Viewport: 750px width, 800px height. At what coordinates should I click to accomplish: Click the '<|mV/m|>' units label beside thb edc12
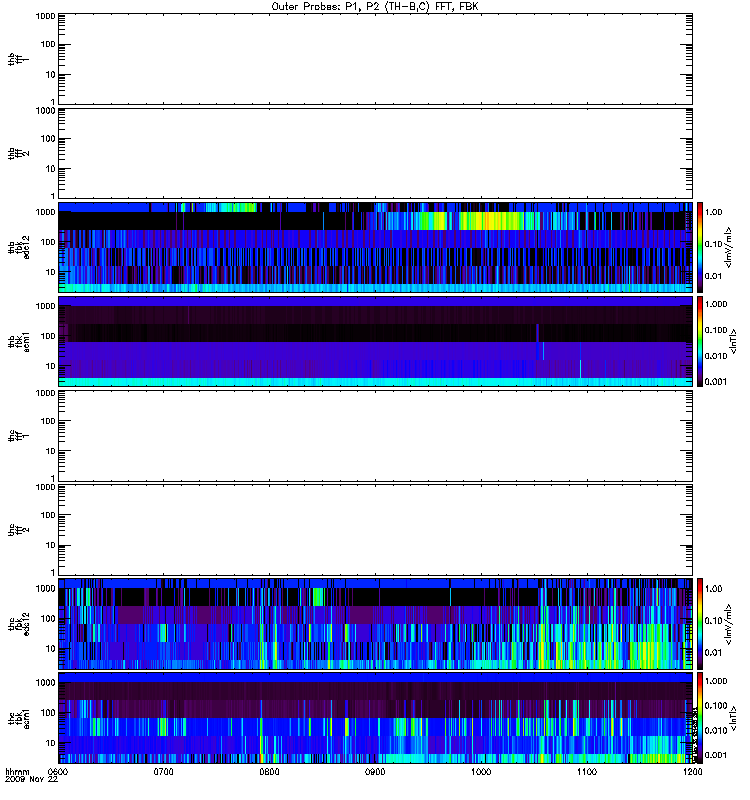click(729, 247)
